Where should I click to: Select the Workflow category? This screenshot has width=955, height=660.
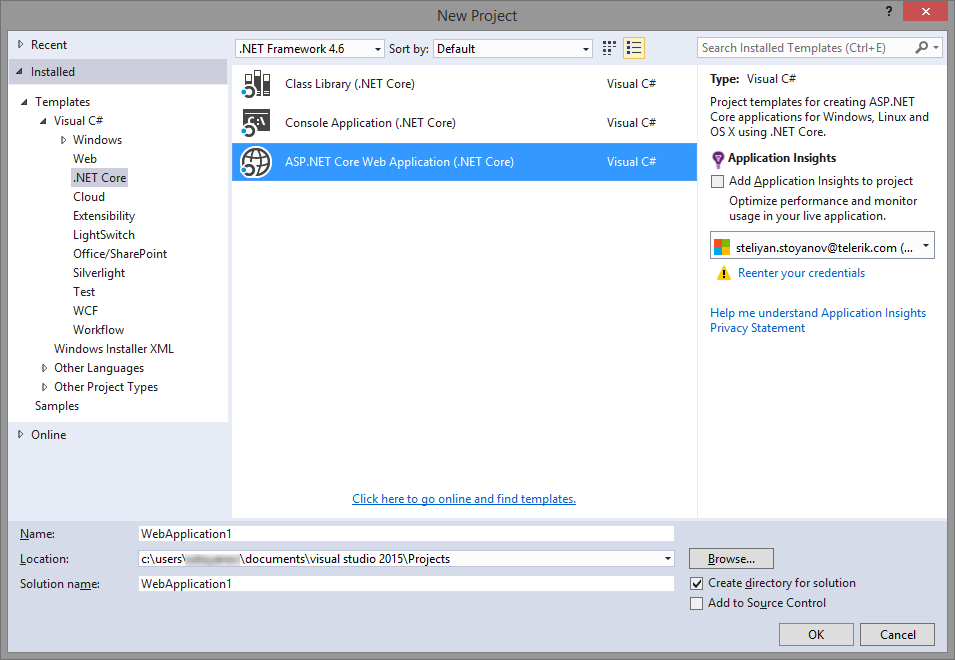point(99,329)
